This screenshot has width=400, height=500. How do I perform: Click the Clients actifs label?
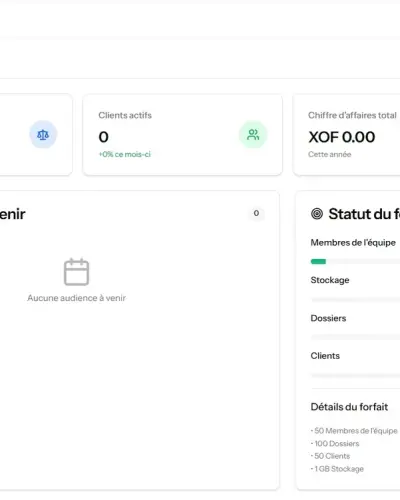coord(125,115)
